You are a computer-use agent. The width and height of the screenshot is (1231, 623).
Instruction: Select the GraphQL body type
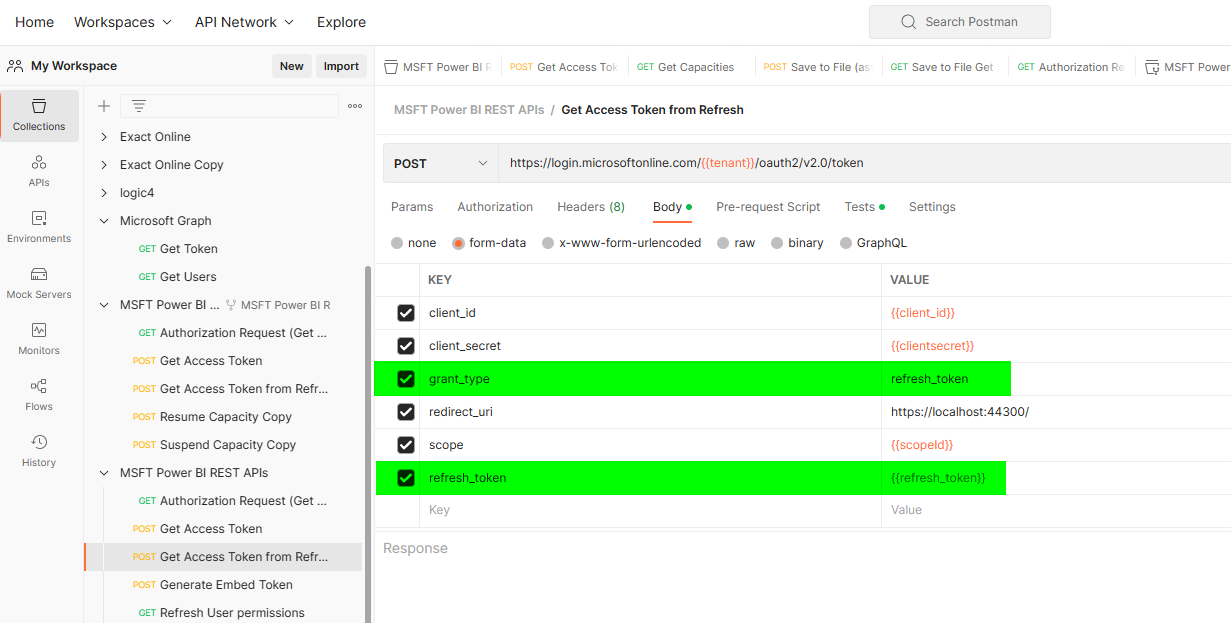846,243
